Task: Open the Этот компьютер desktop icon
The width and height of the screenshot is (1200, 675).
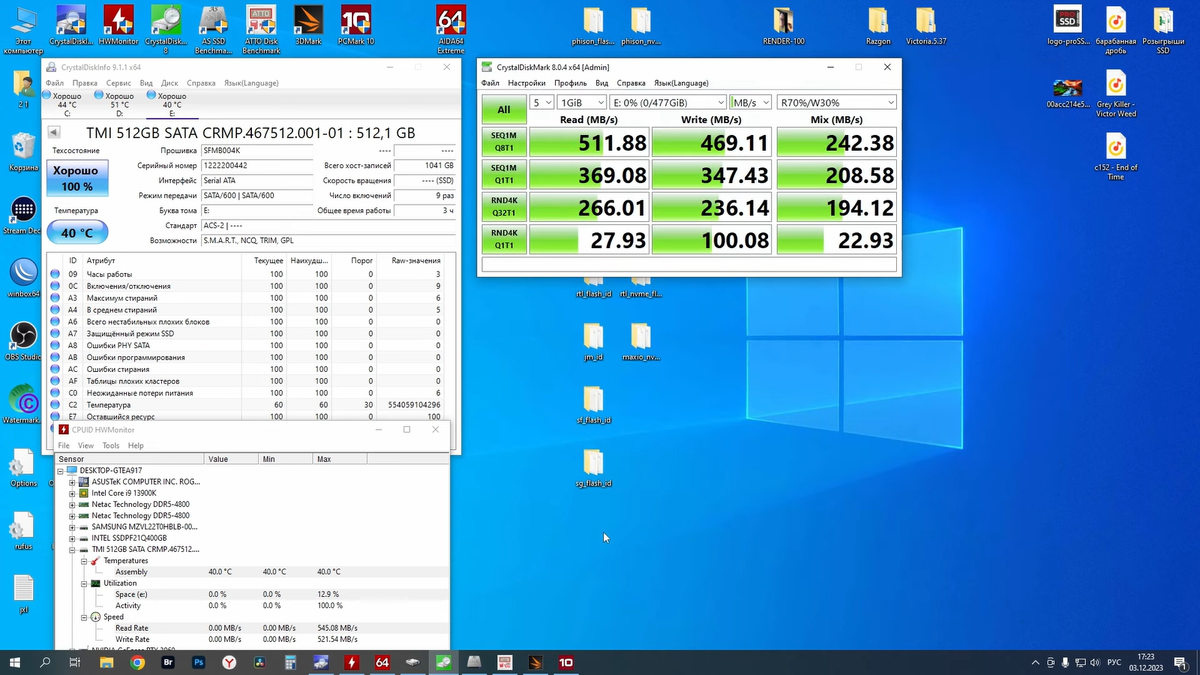Action: (23, 28)
